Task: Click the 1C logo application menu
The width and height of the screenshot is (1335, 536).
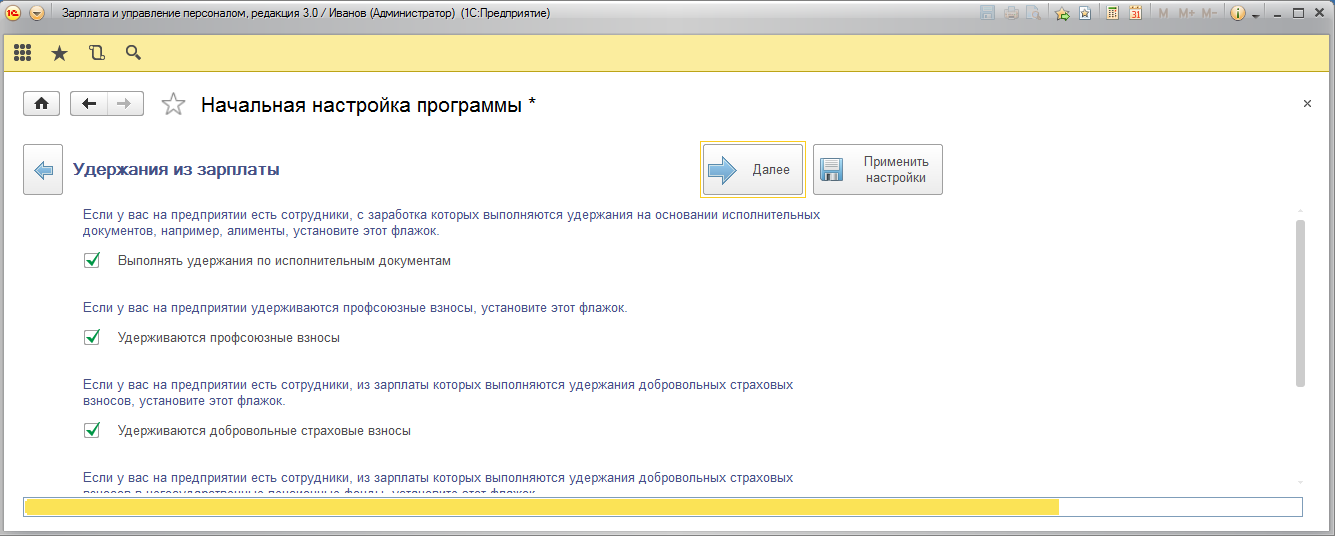Action: [x=14, y=14]
